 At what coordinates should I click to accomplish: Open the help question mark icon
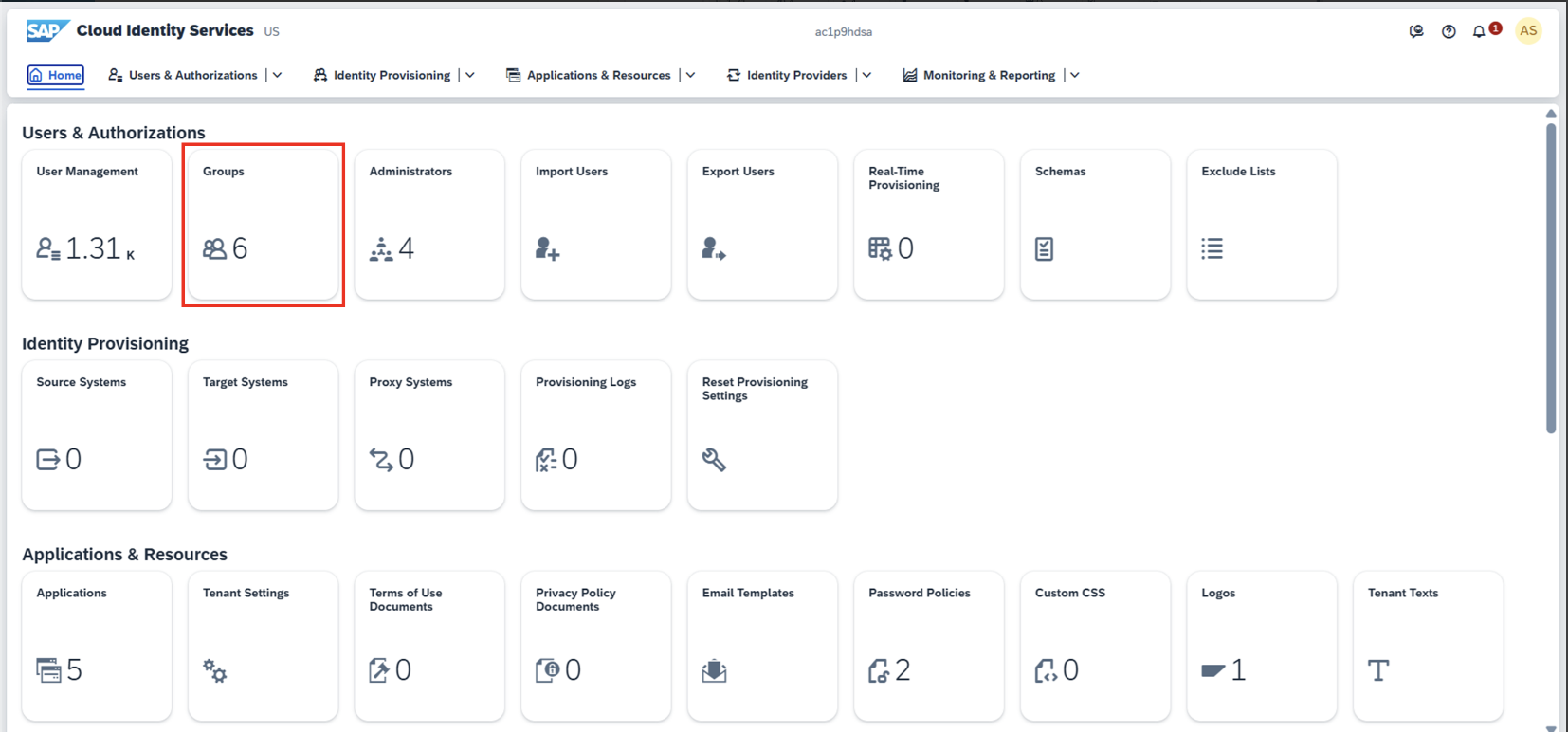coord(1449,31)
